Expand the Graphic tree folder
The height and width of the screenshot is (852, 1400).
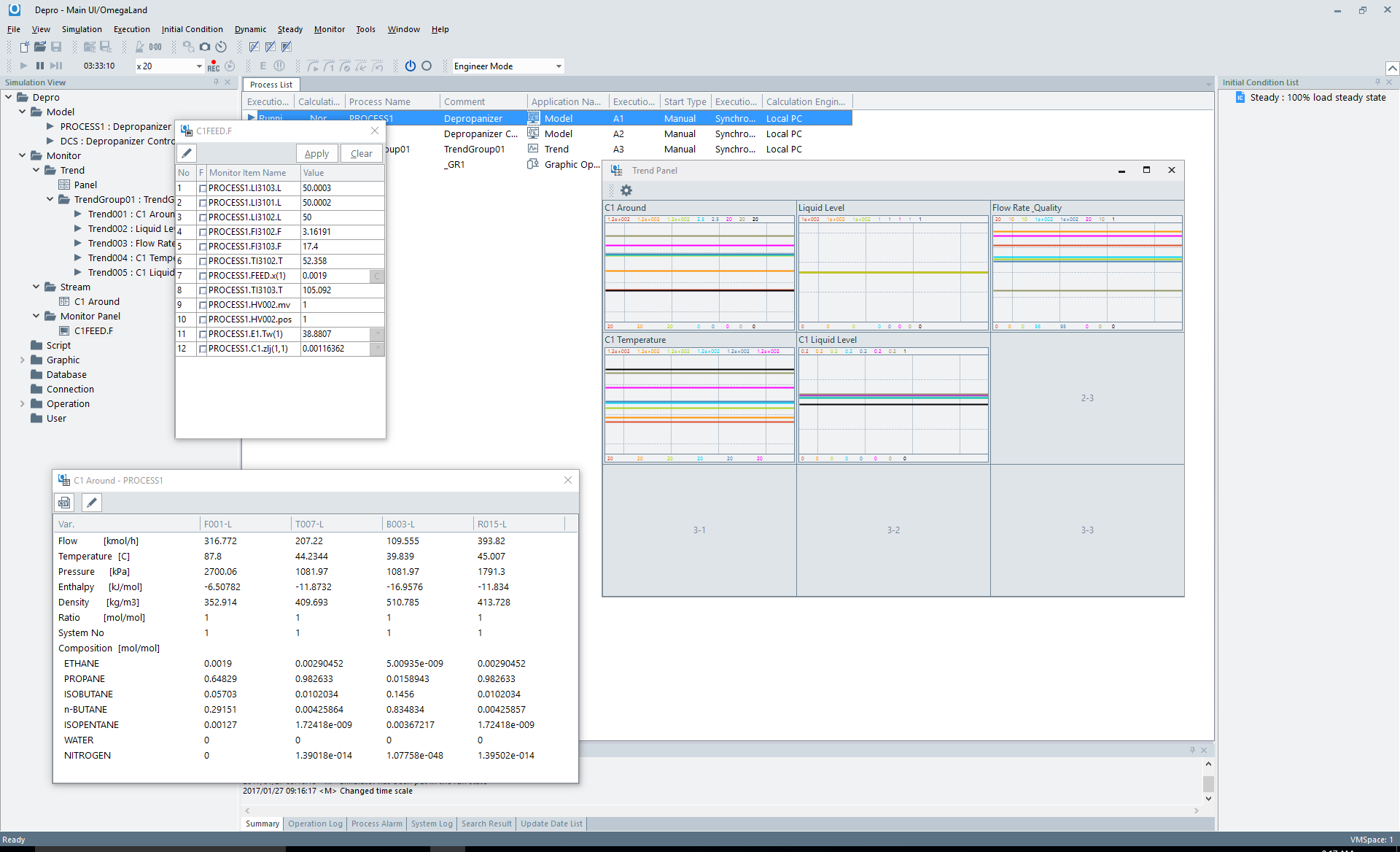[x=22, y=360]
